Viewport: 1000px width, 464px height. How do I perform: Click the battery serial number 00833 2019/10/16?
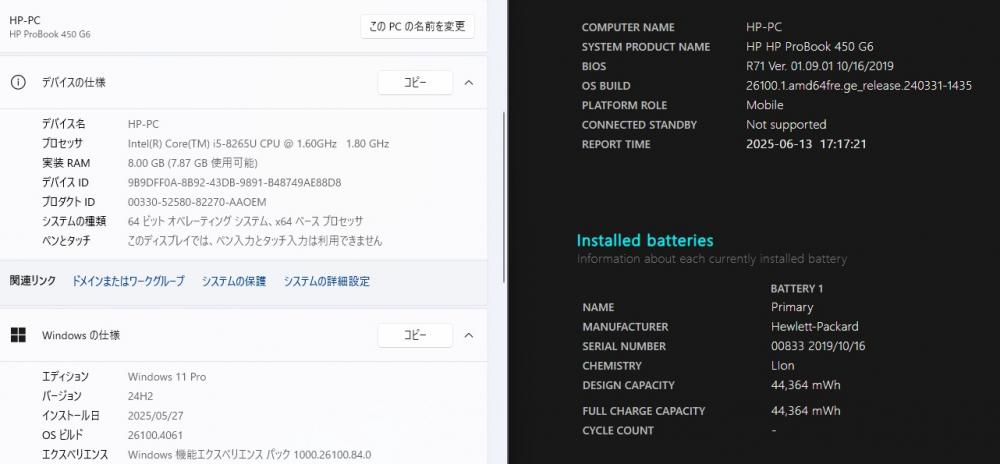pyautogui.click(x=818, y=346)
